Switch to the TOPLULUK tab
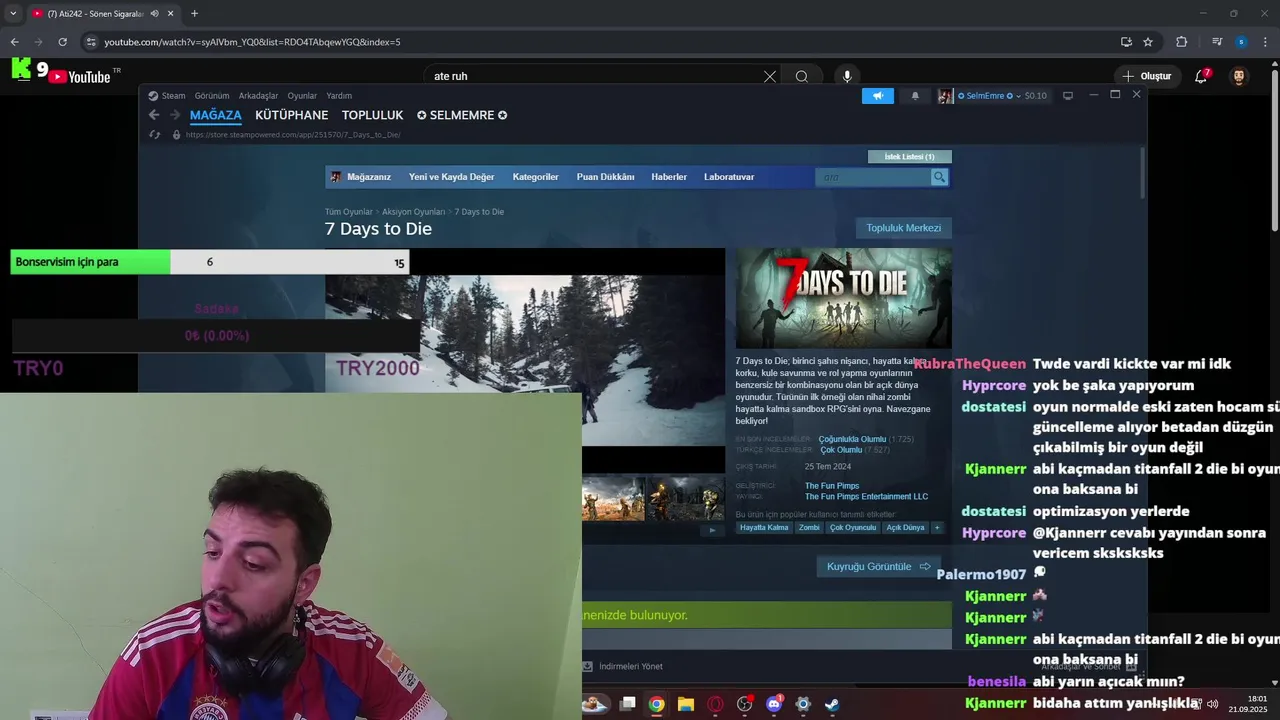Screen dimensions: 1280x720 pos(372,115)
